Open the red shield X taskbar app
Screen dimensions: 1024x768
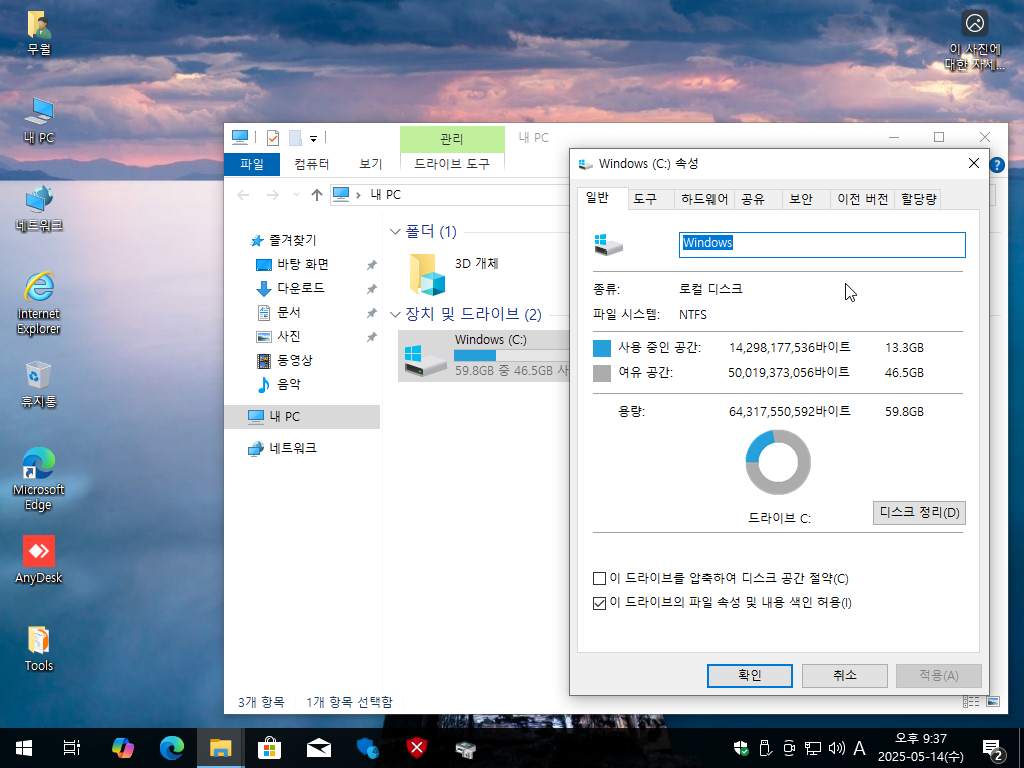[417, 748]
